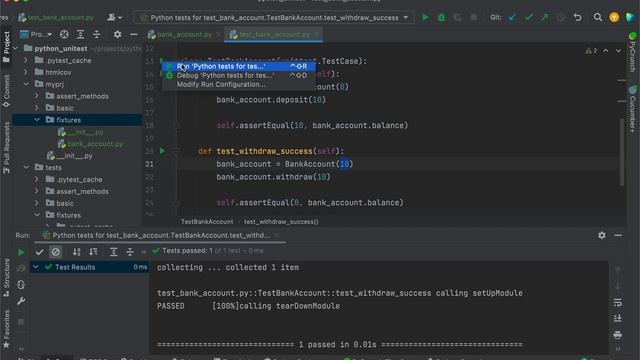Click run gutter icon beside test_withdraw_success
Image resolution: width=640 pixels, height=360 pixels.
pos(162,151)
